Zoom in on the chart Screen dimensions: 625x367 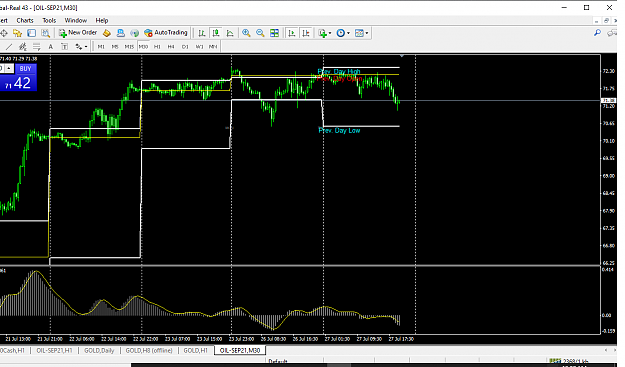point(246,33)
